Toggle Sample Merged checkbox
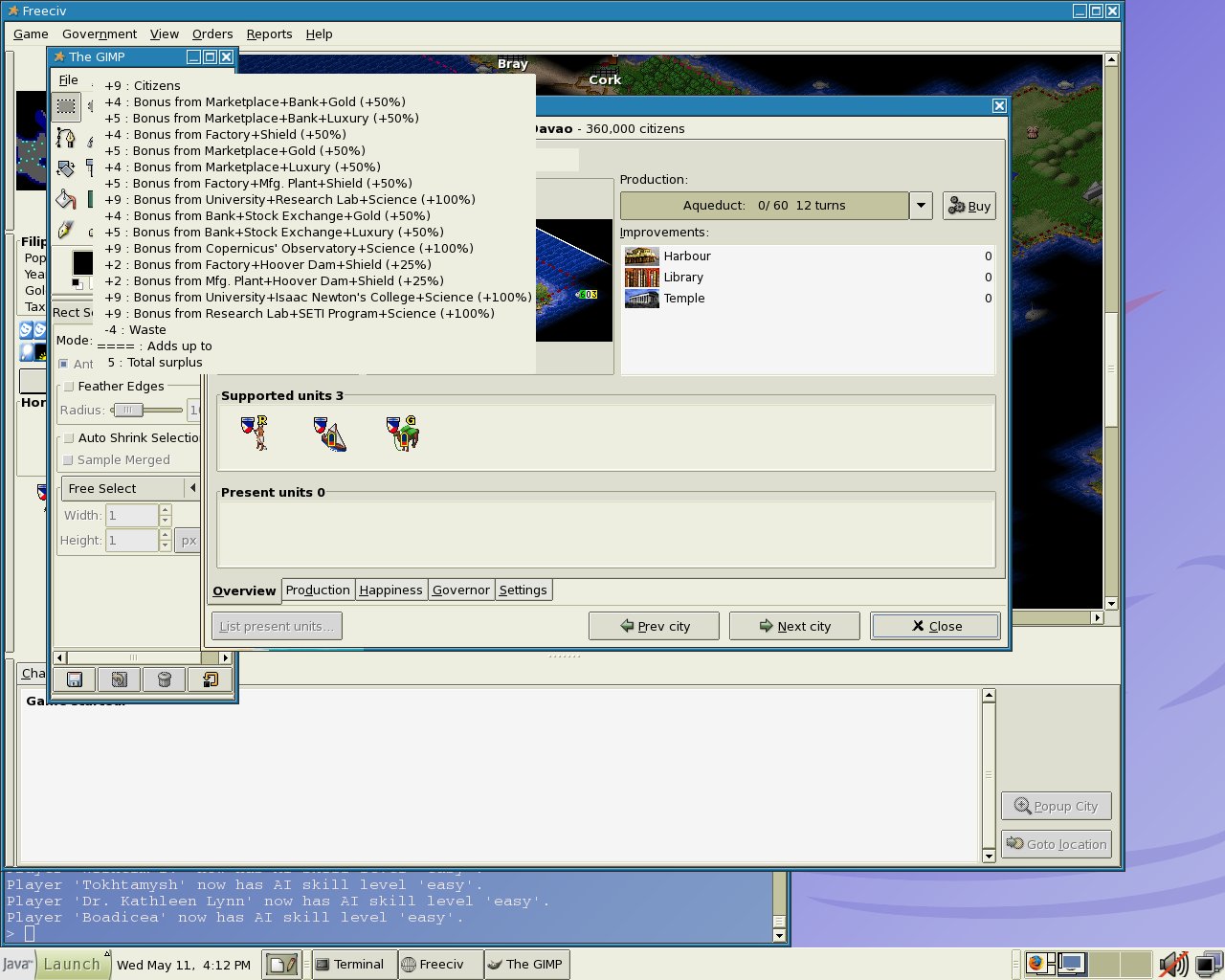 (x=68, y=460)
